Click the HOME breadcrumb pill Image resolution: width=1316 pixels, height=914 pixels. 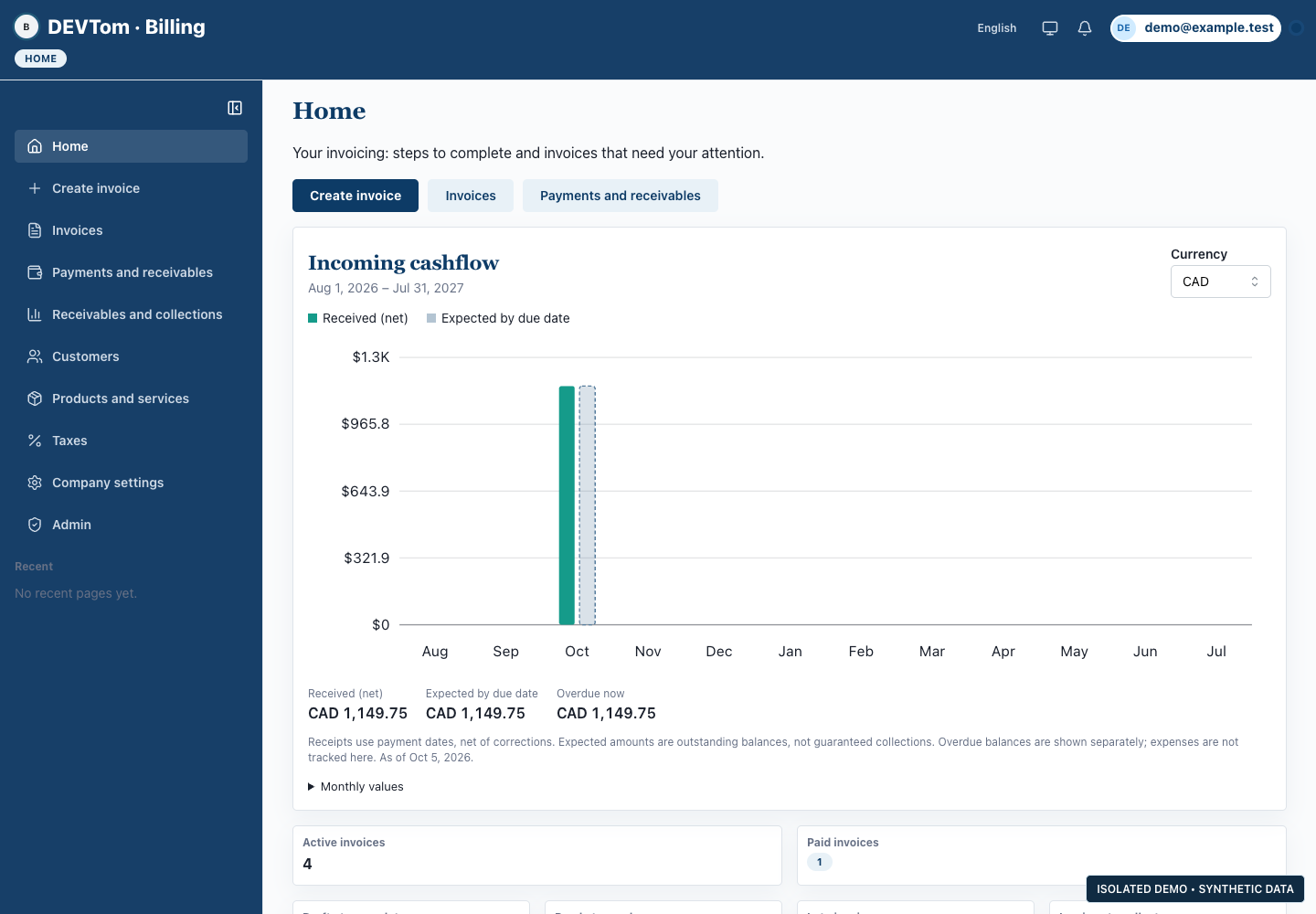40,58
